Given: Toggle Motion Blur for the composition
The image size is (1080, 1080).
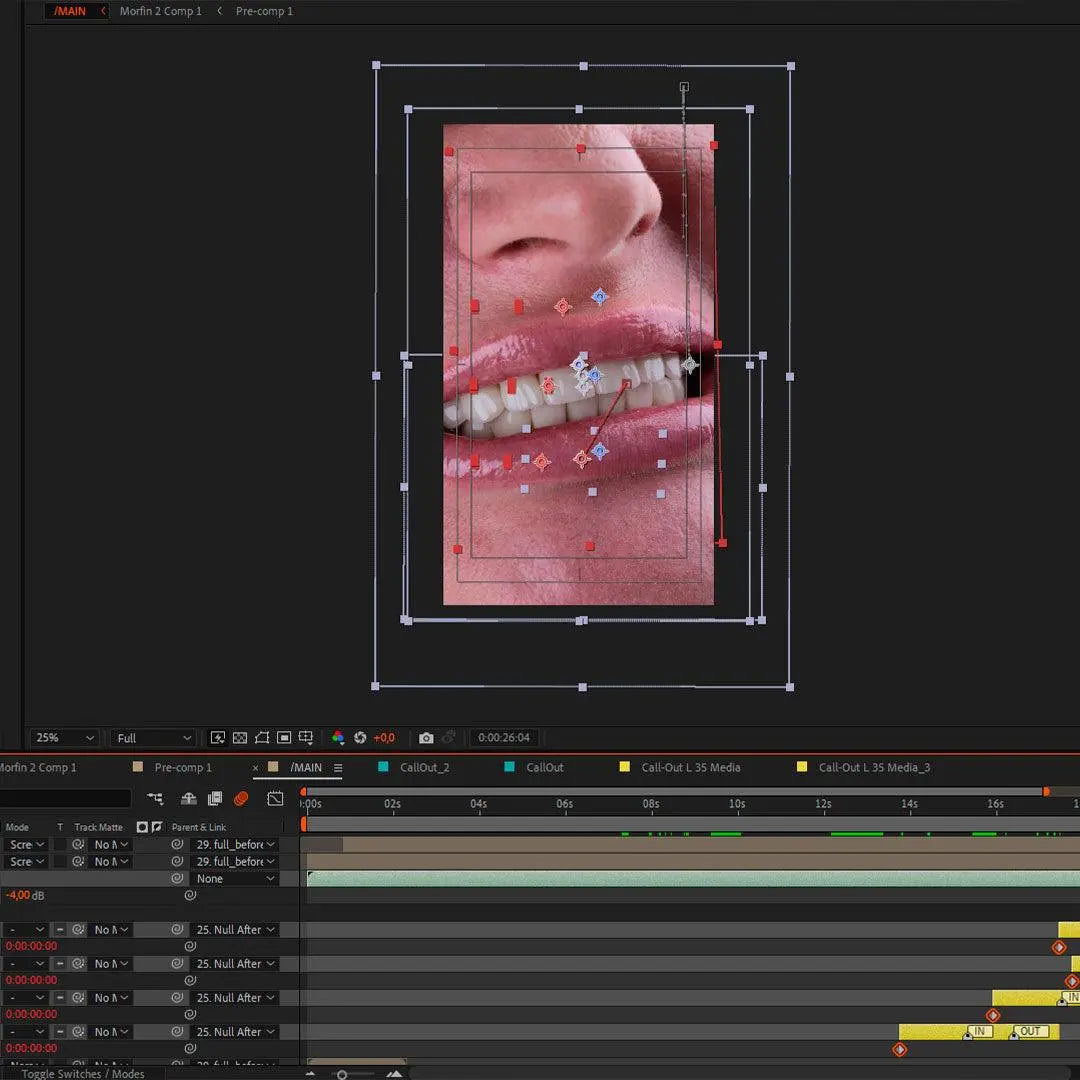Looking at the screenshot, I should (241, 798).
